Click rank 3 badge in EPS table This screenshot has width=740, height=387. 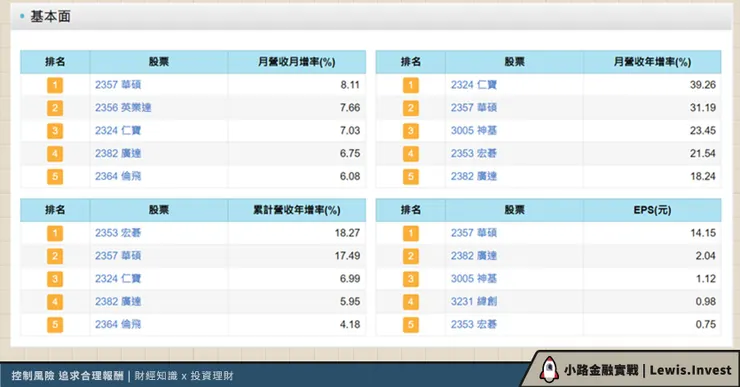point(411,279)
